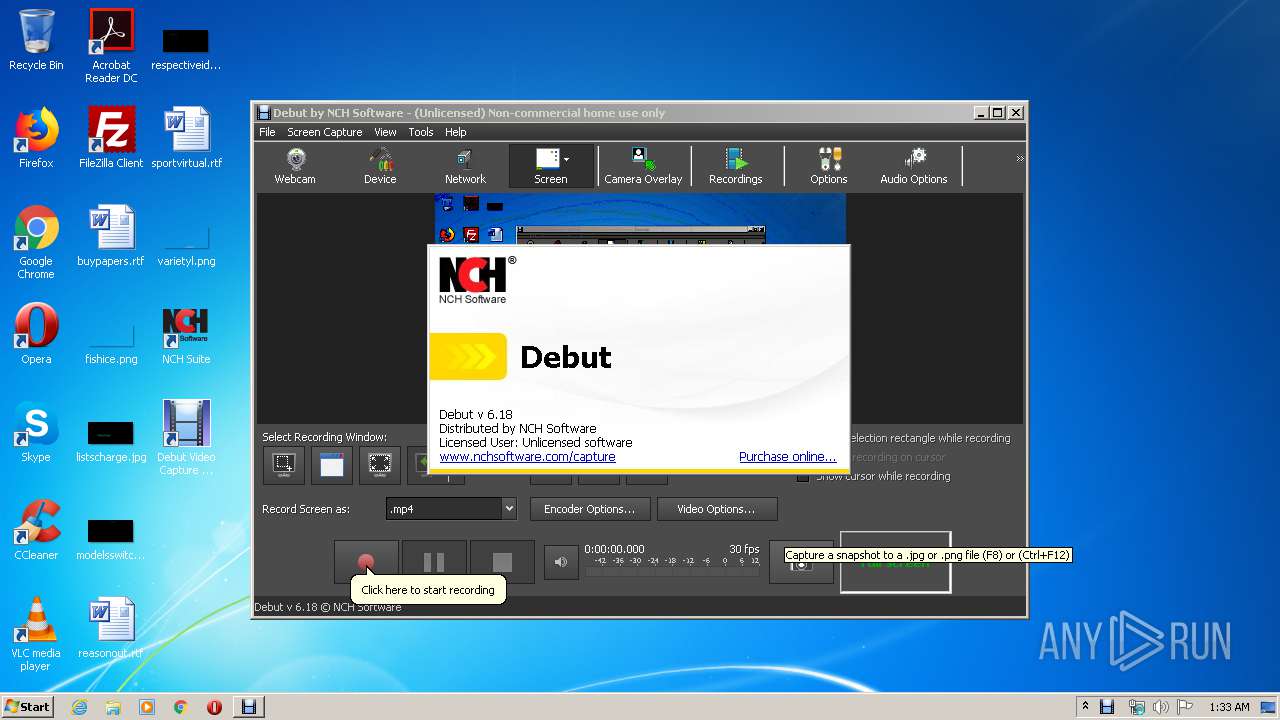Start recording with the red record button
The height and width of the screenshot is (720, 1280).
(x=366, y=562)
